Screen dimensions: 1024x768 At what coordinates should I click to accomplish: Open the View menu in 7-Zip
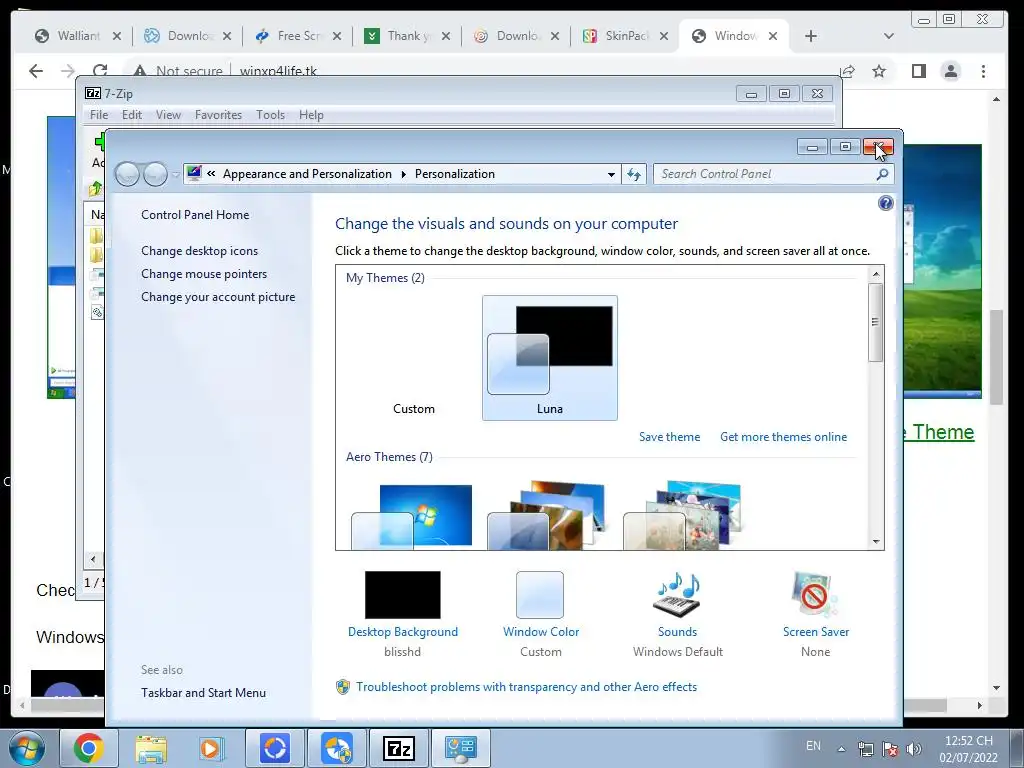point(168,115)
